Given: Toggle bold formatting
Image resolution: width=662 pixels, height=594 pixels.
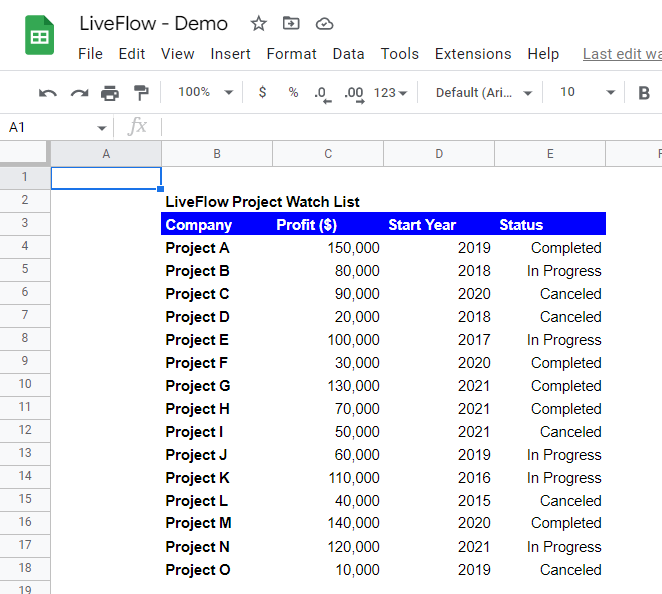Looking at the screenshot, I should (x=644, y=93).
